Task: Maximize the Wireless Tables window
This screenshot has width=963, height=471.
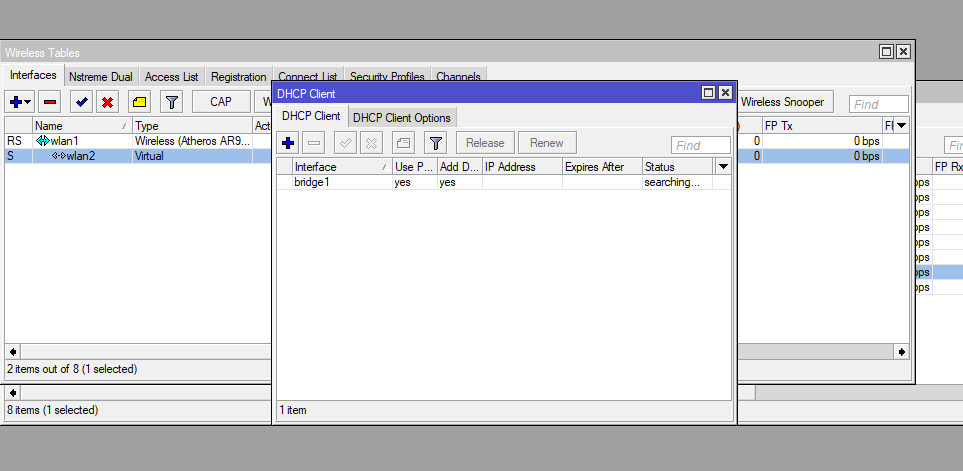Action: click(x=886, y=52)
